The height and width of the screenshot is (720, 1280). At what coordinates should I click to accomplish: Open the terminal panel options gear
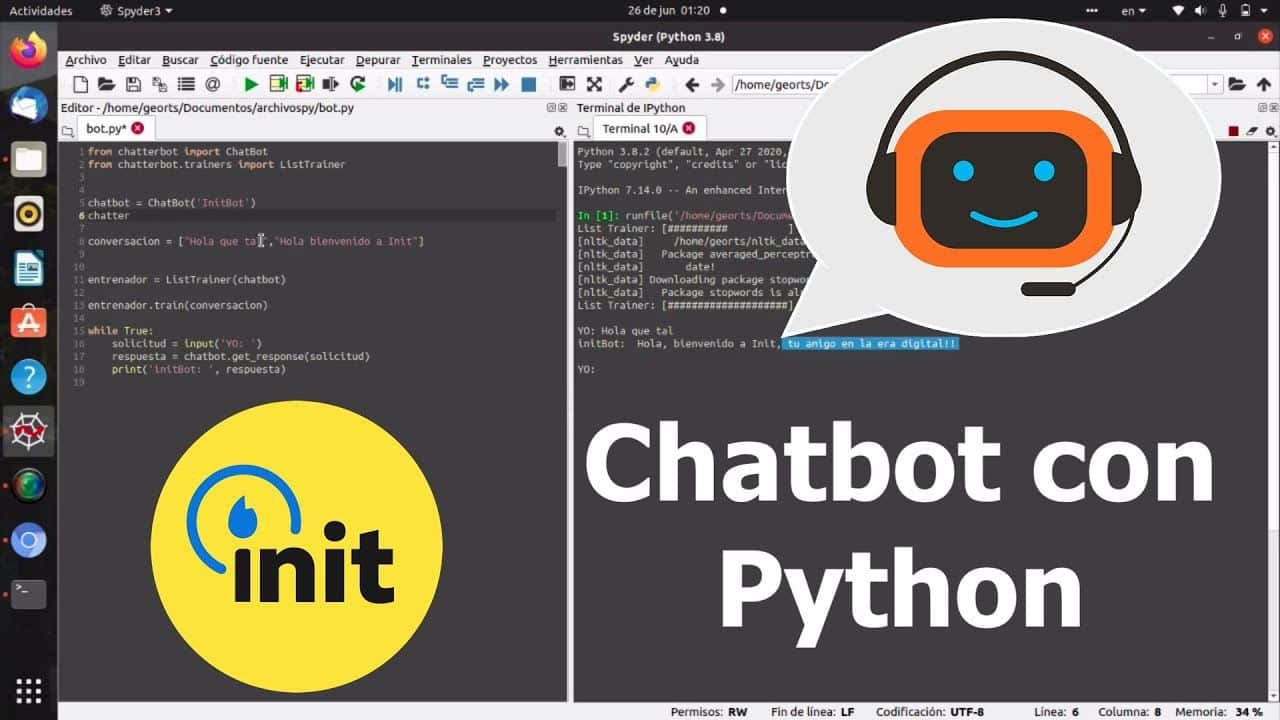tap(1270, 131)
